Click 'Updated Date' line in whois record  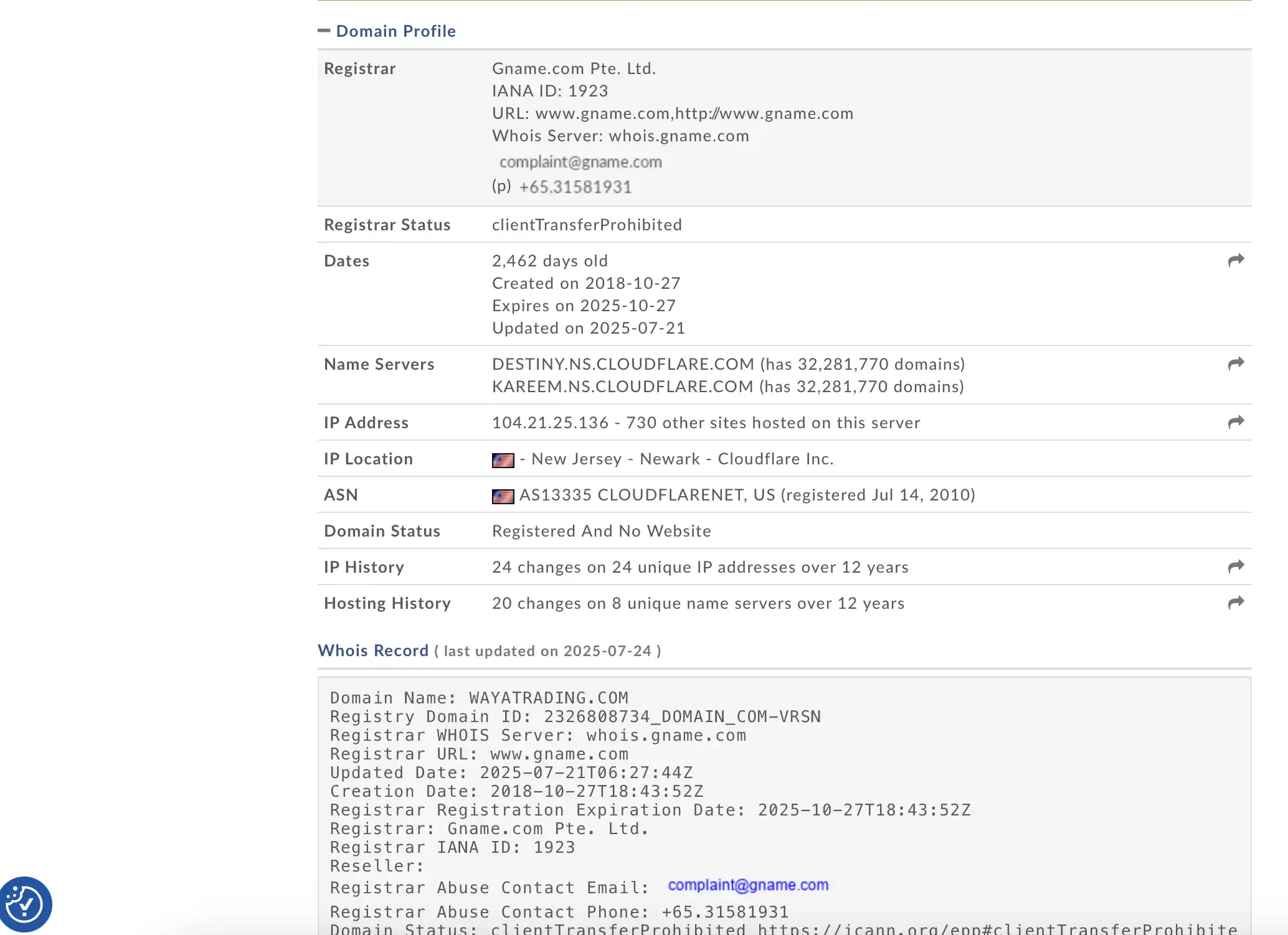click(x=511, y=773)
